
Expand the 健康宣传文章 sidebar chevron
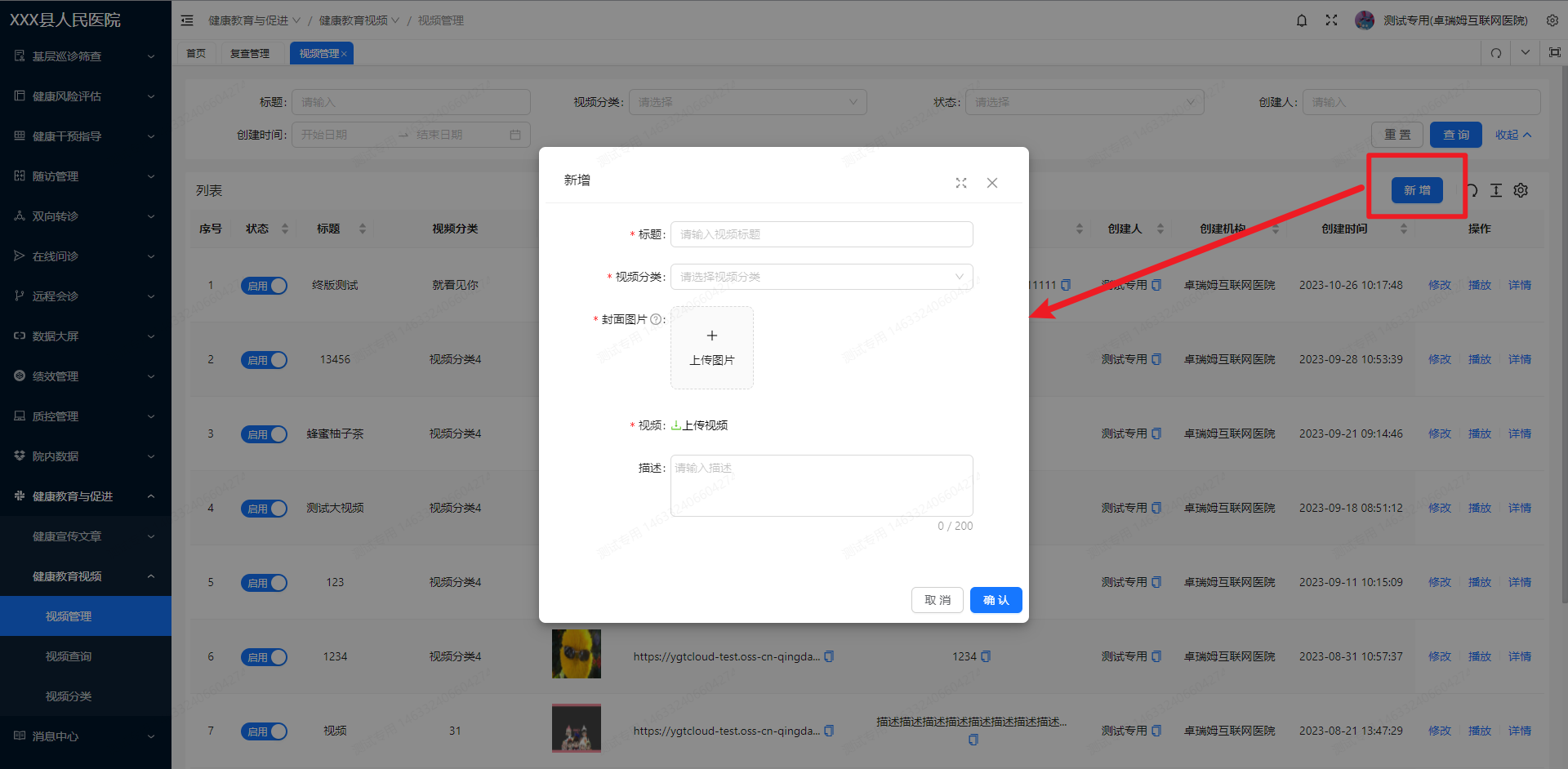[150, 536]
